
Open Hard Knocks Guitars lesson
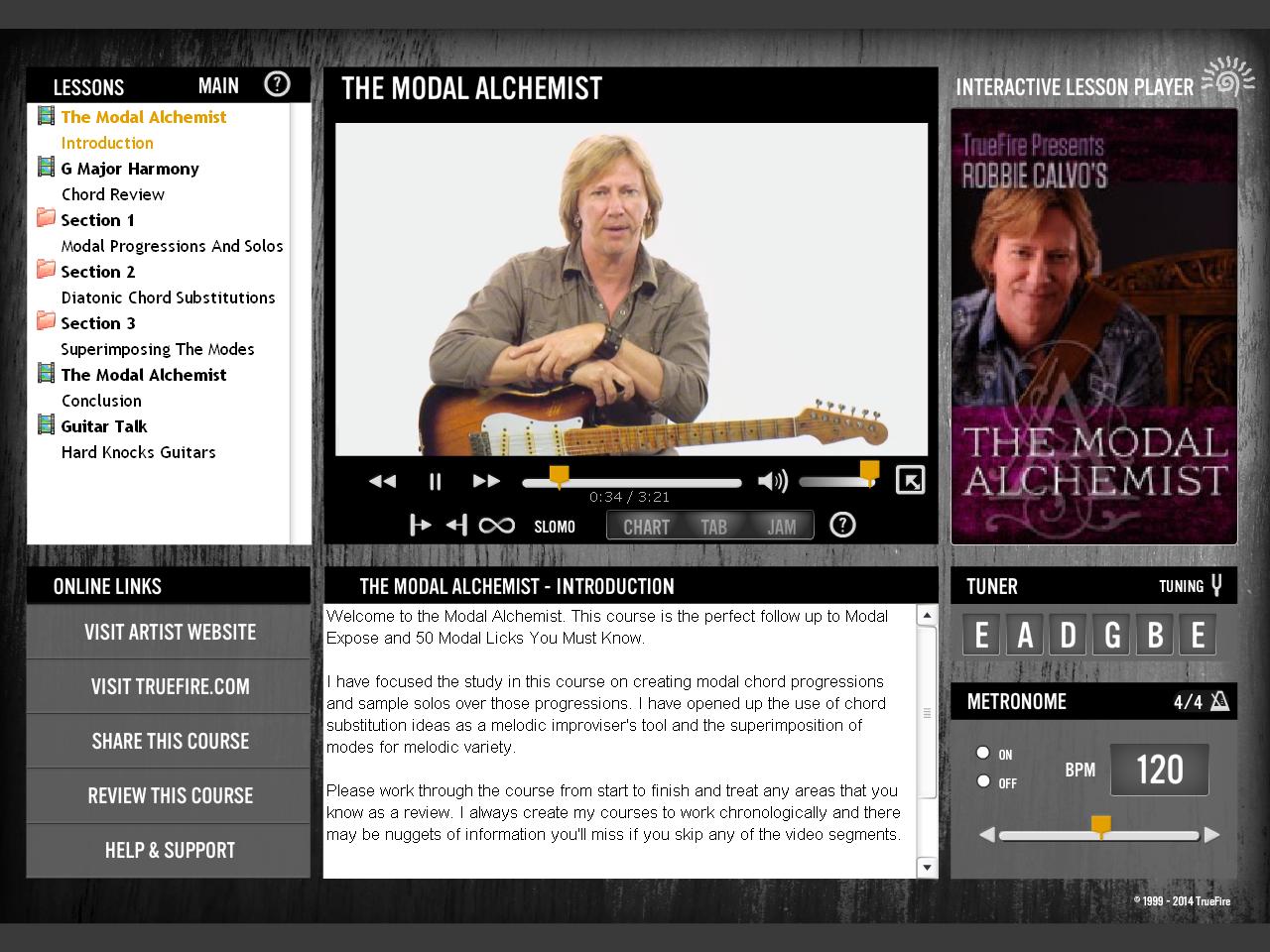(x=138, y=452)
